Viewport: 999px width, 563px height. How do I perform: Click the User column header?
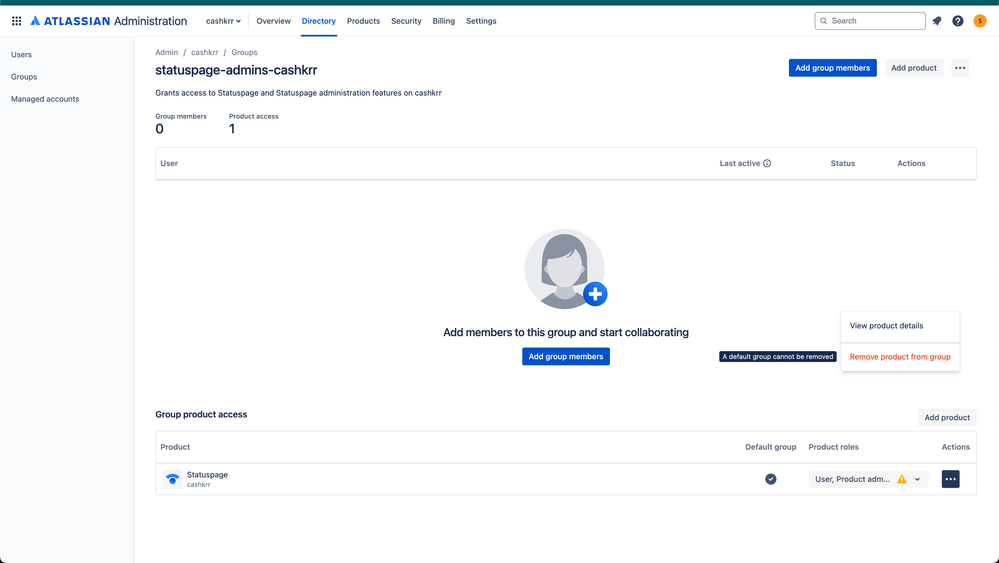pos(169,164)
